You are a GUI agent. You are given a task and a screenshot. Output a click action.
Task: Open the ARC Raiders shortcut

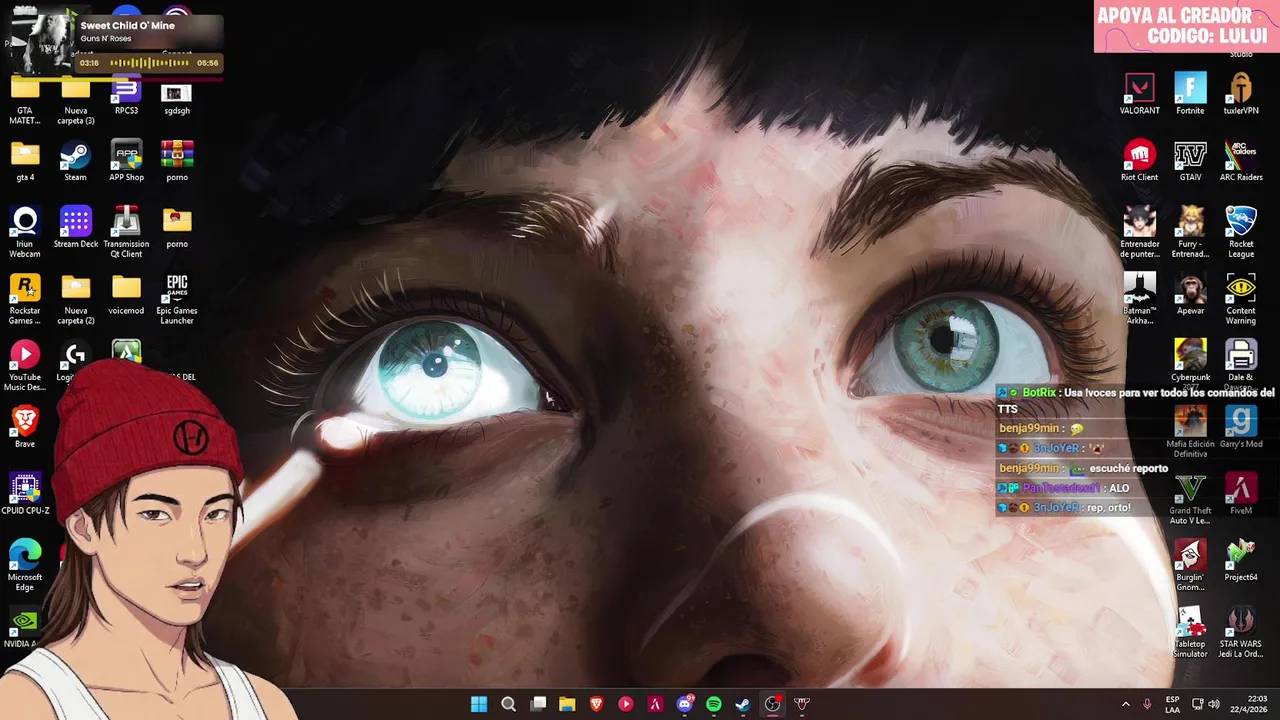tap(1241, 161)
